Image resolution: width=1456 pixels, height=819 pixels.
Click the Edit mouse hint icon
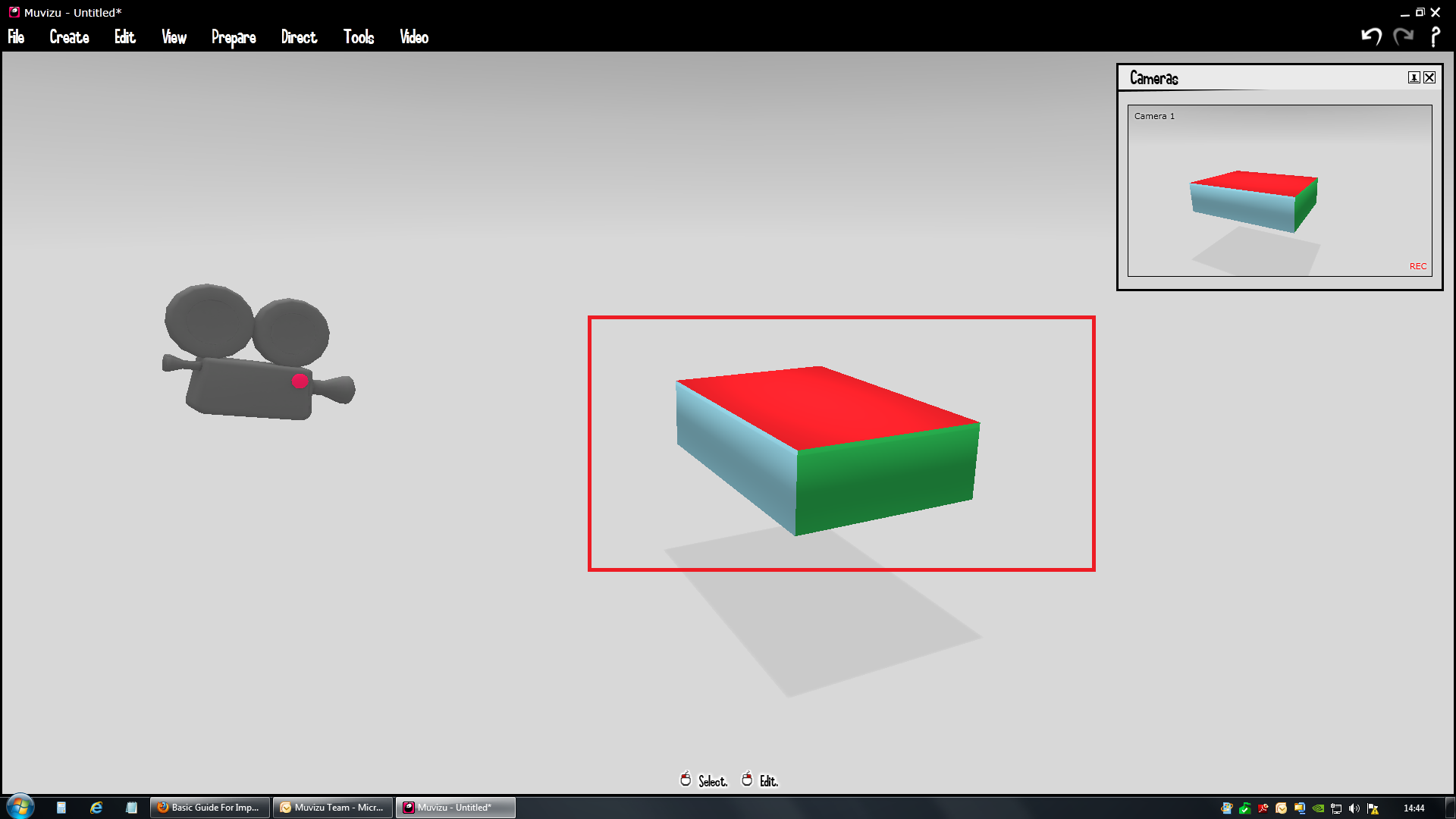click(x=747, y=780)
